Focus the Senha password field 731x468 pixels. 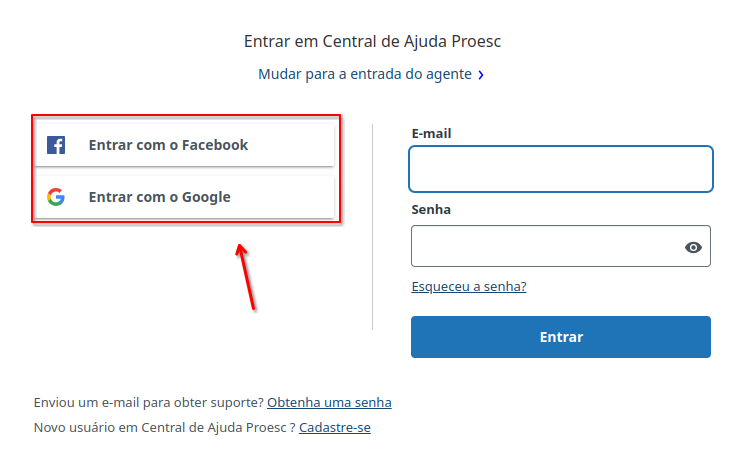tap(561, 246)
